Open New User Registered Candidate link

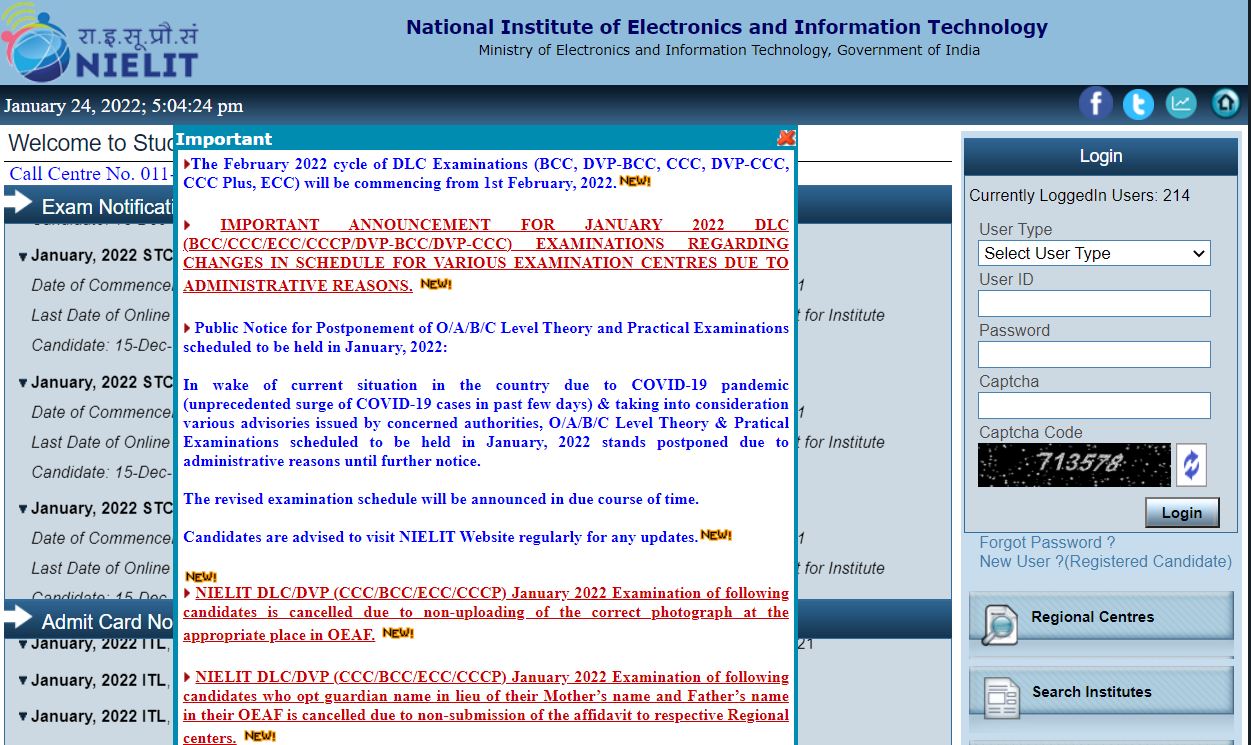coord(1105,561)
